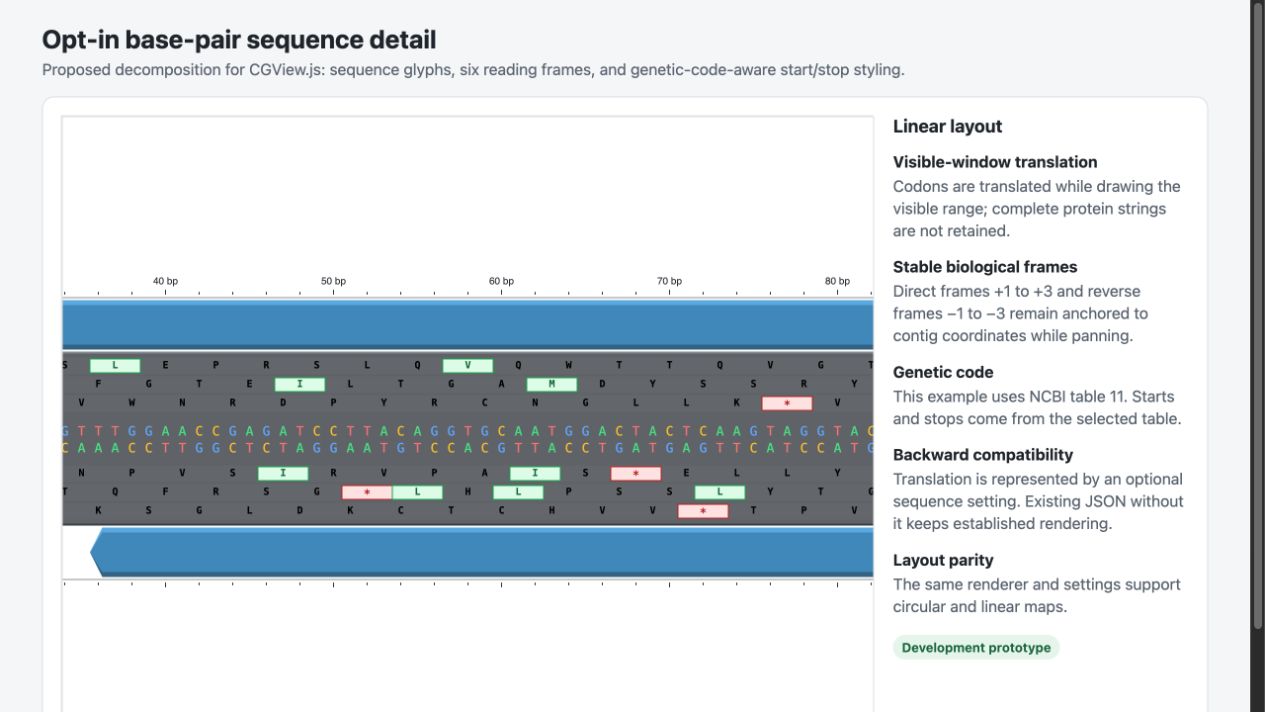Click the 'This example uses NCBI table 11' text
Screen dimensions: 1265x712
click(x=1037, y=408)
